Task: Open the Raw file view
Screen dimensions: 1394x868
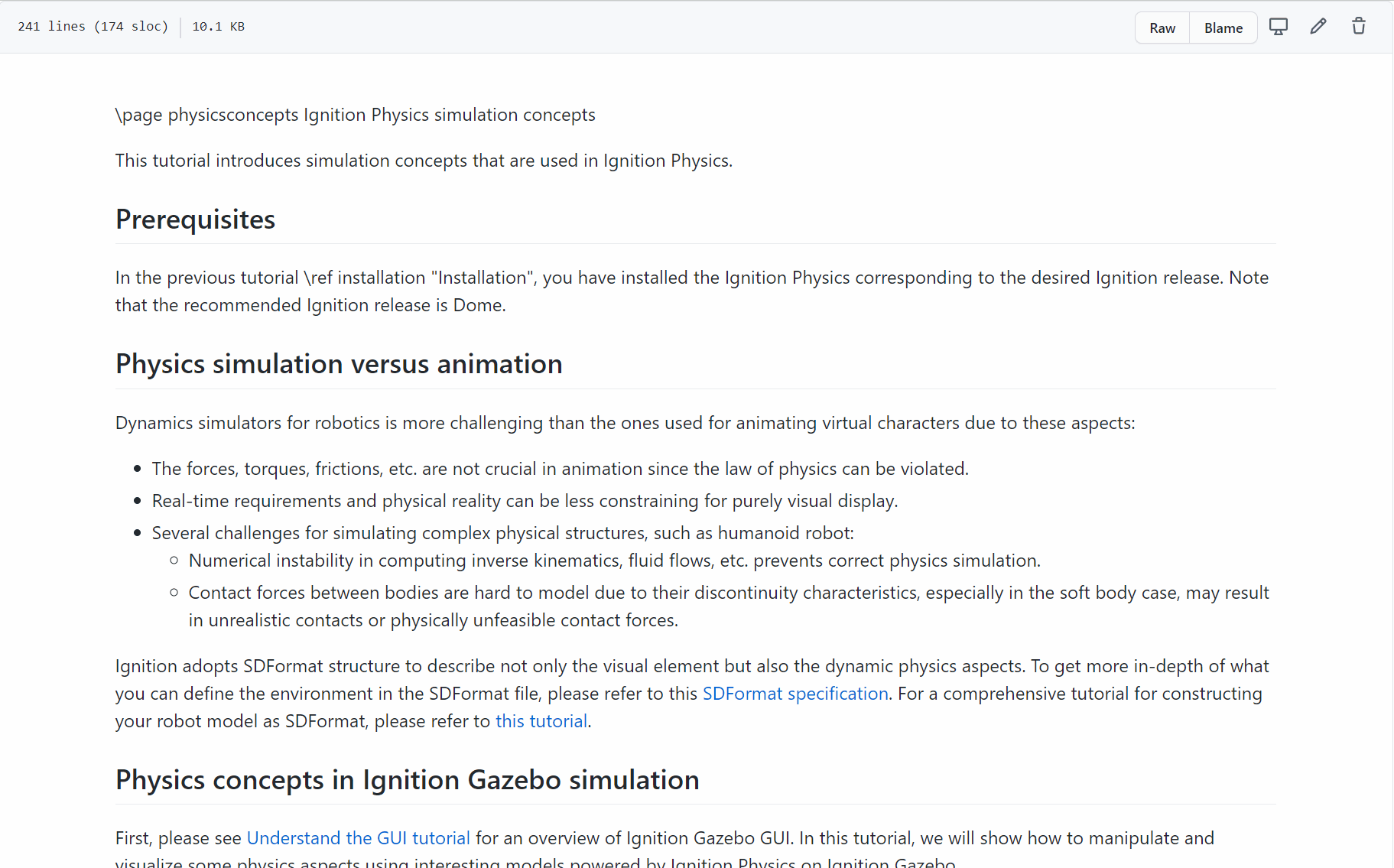Action: (x=1162, y=28)
